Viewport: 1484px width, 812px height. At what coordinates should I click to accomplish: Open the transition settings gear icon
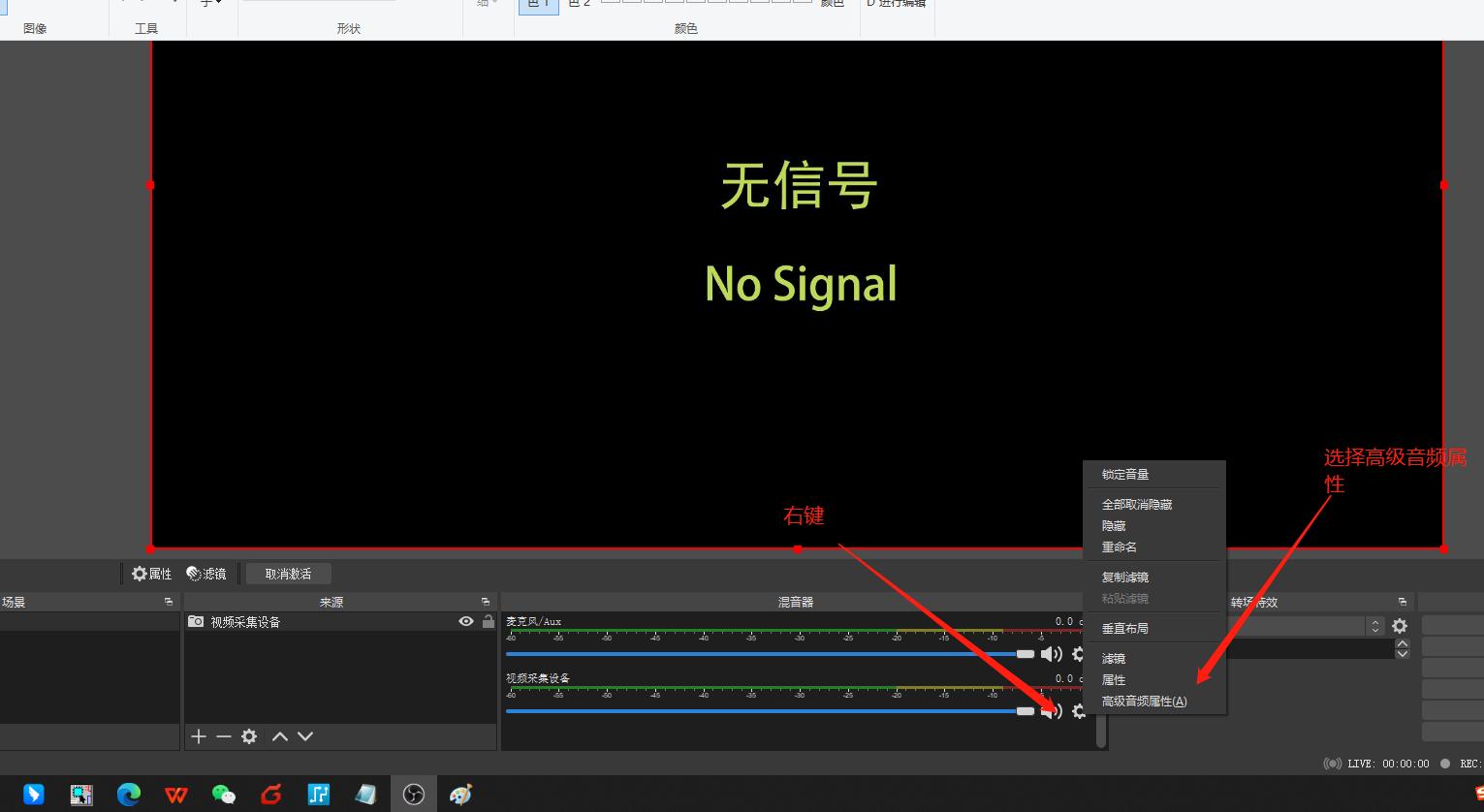pos(1400,625)
